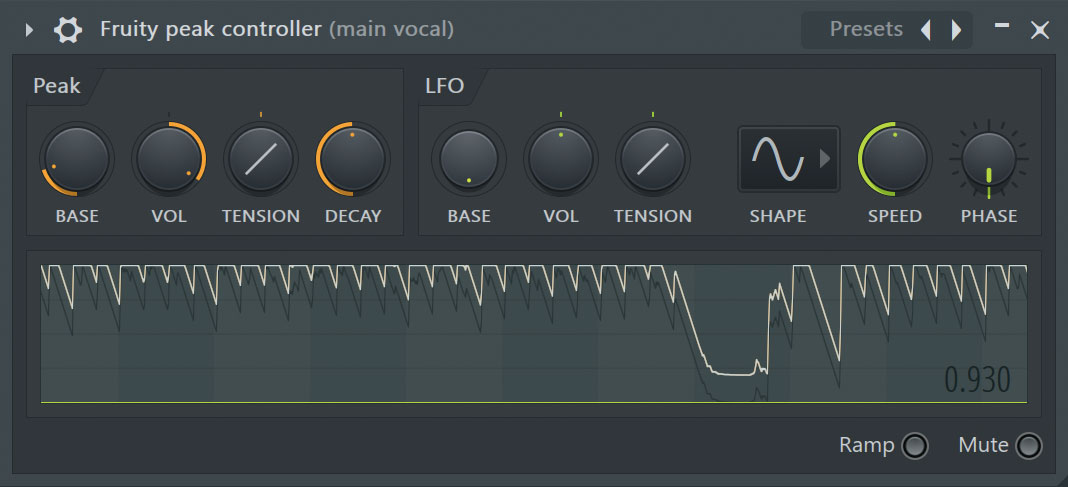
Task: Click the SPEED label text
Action: point(894,217)
